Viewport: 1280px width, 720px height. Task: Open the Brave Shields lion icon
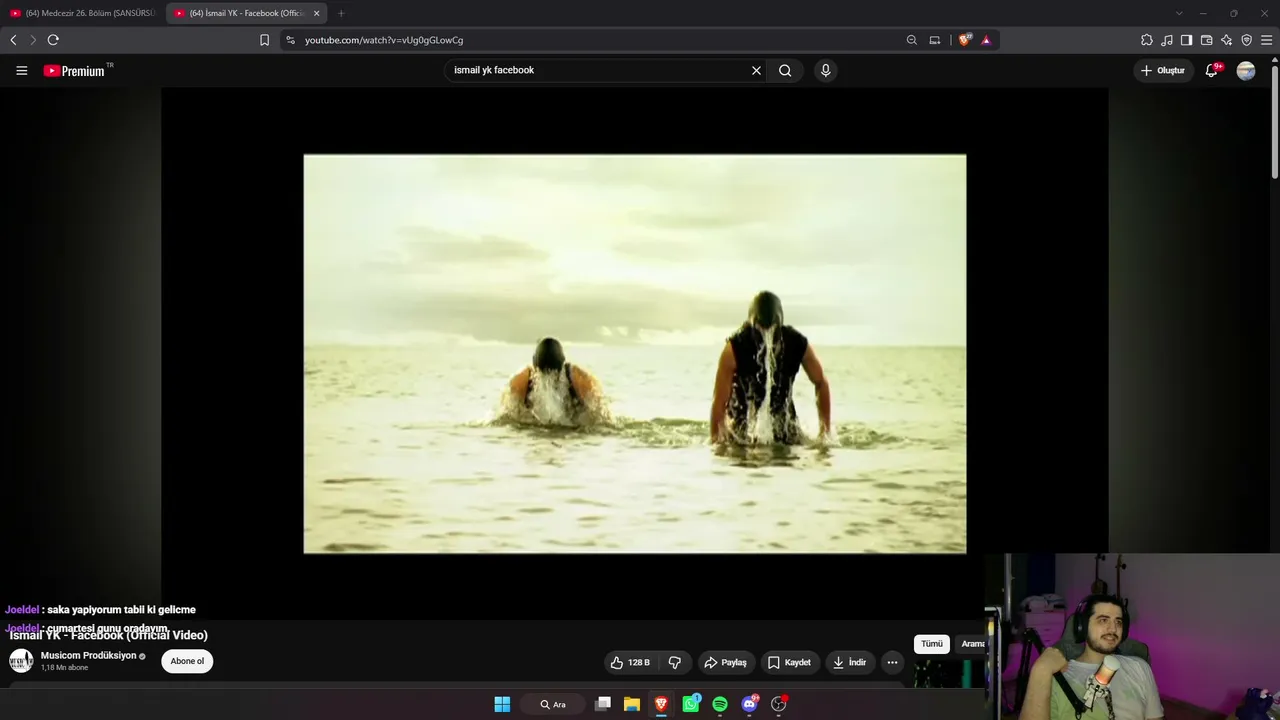[x=965, y=40]
